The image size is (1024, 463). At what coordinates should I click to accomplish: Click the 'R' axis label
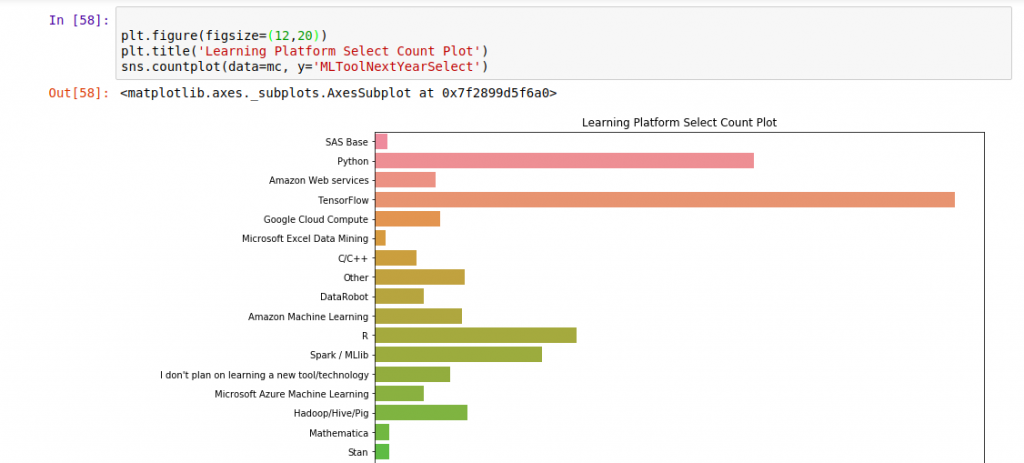click(x=365, y=336)
